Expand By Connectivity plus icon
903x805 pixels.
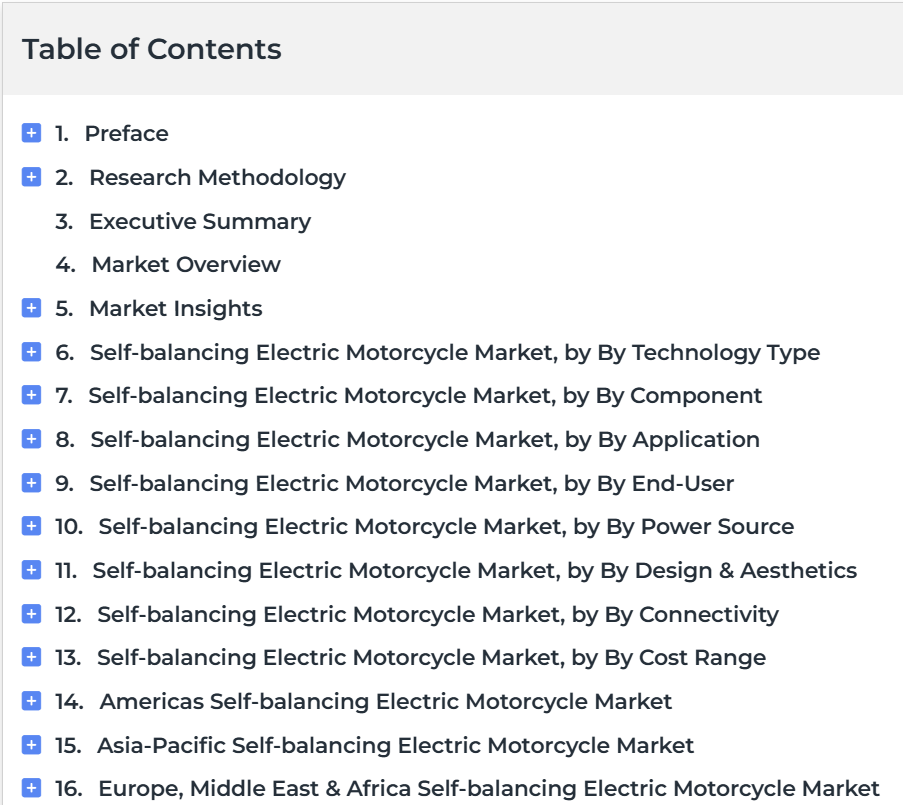(31, 614)
